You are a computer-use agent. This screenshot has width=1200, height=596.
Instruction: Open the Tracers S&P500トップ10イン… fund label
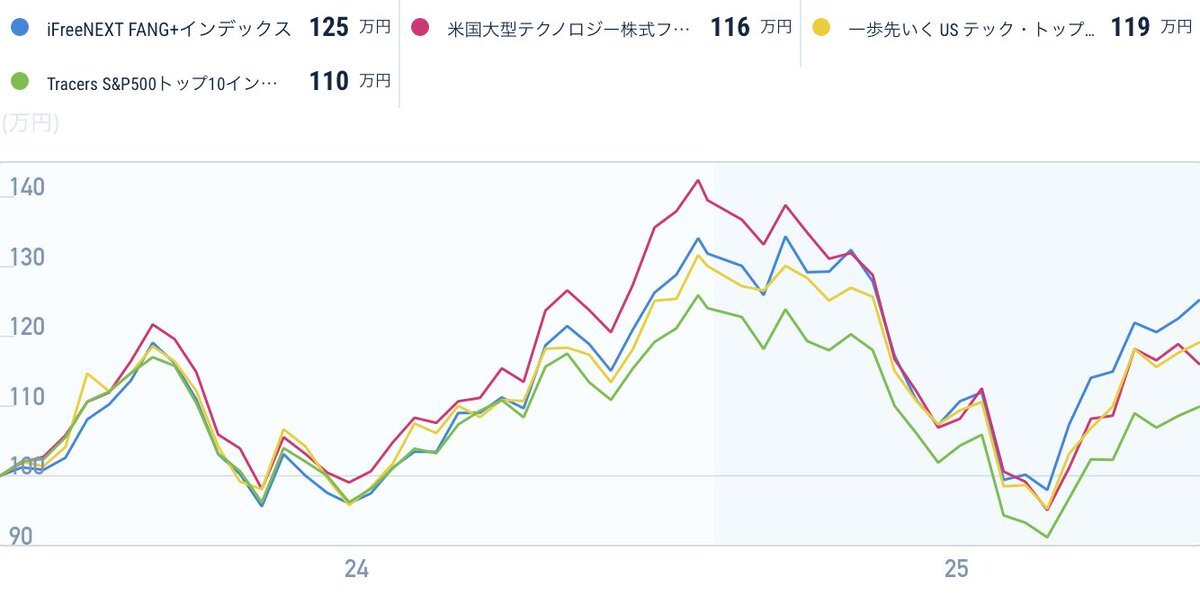click(162, 82)
